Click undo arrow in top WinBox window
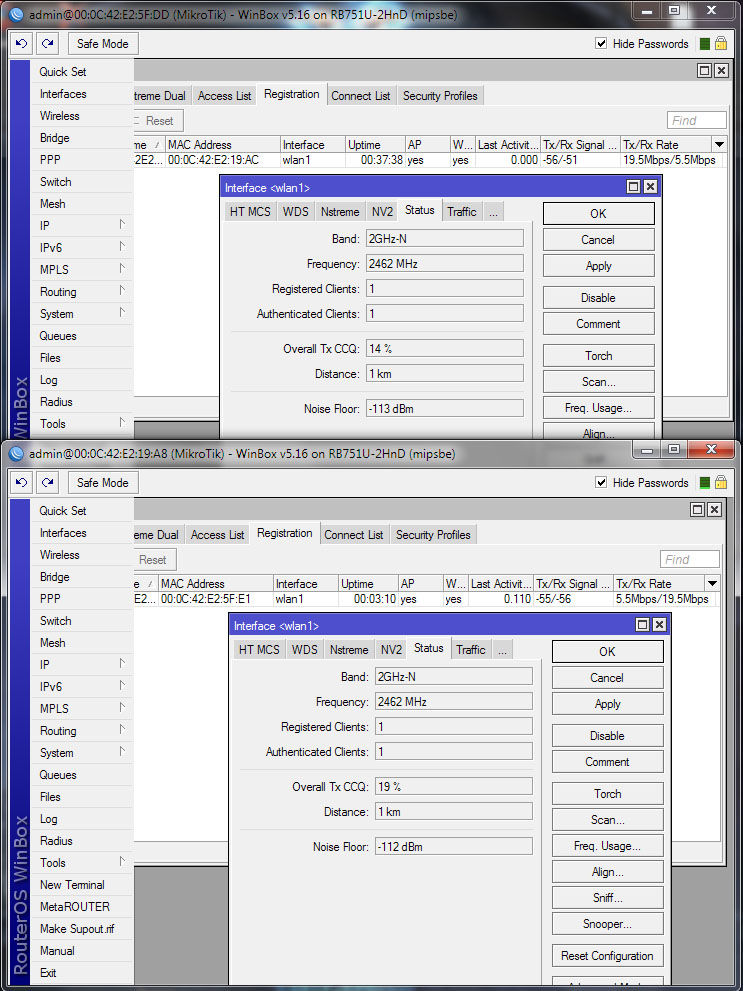Screen dimensions: 743x991 [22, 44]
